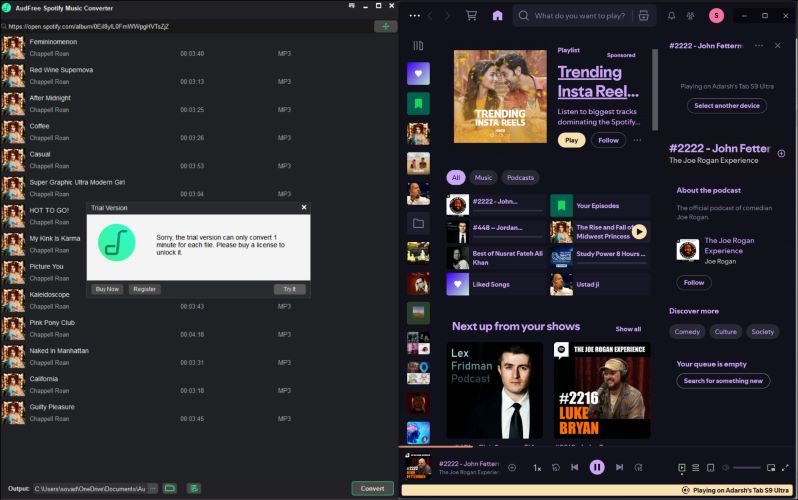The image size is (798, 500).
Task: Open the miniplayer
Action: (x=771, y=467)
